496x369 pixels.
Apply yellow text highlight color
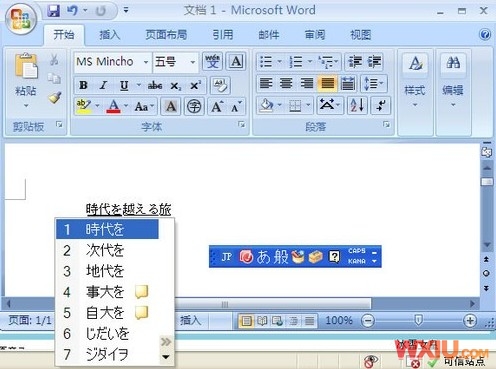pyautogui.click(x=84, y=106)
